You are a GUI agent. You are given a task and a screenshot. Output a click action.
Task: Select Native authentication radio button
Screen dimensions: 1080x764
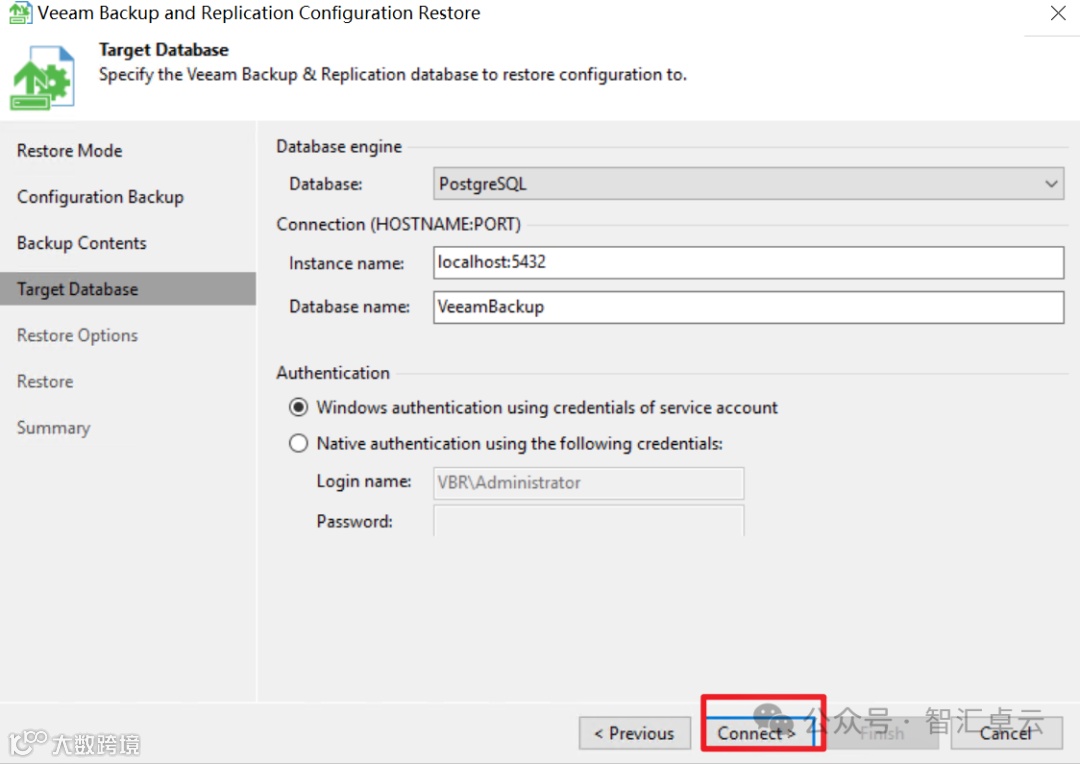point(298,443)
